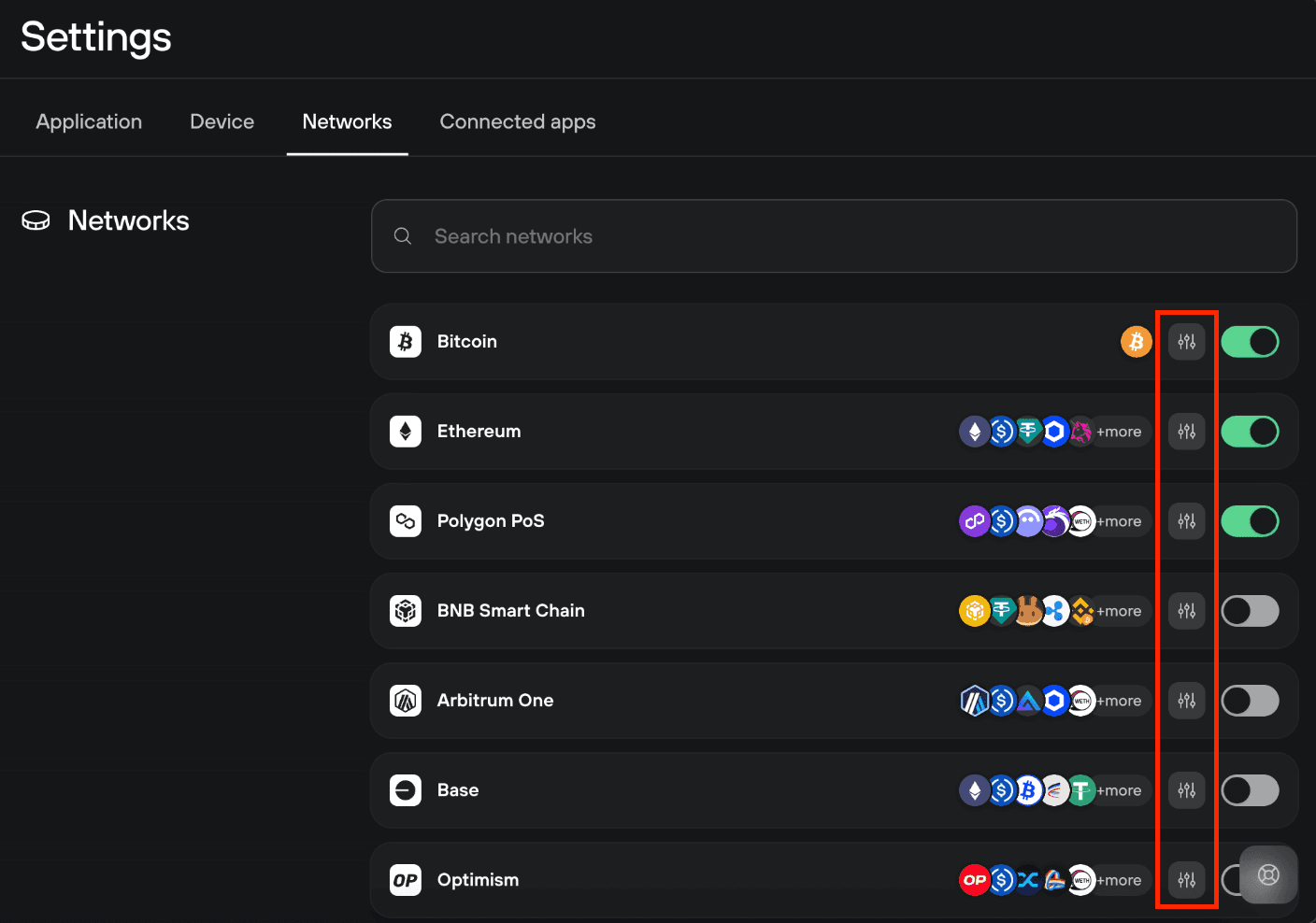Open advanced settings for Bitcoin network
Screen dimensions: 1316x923
[x=1187, y=342]
